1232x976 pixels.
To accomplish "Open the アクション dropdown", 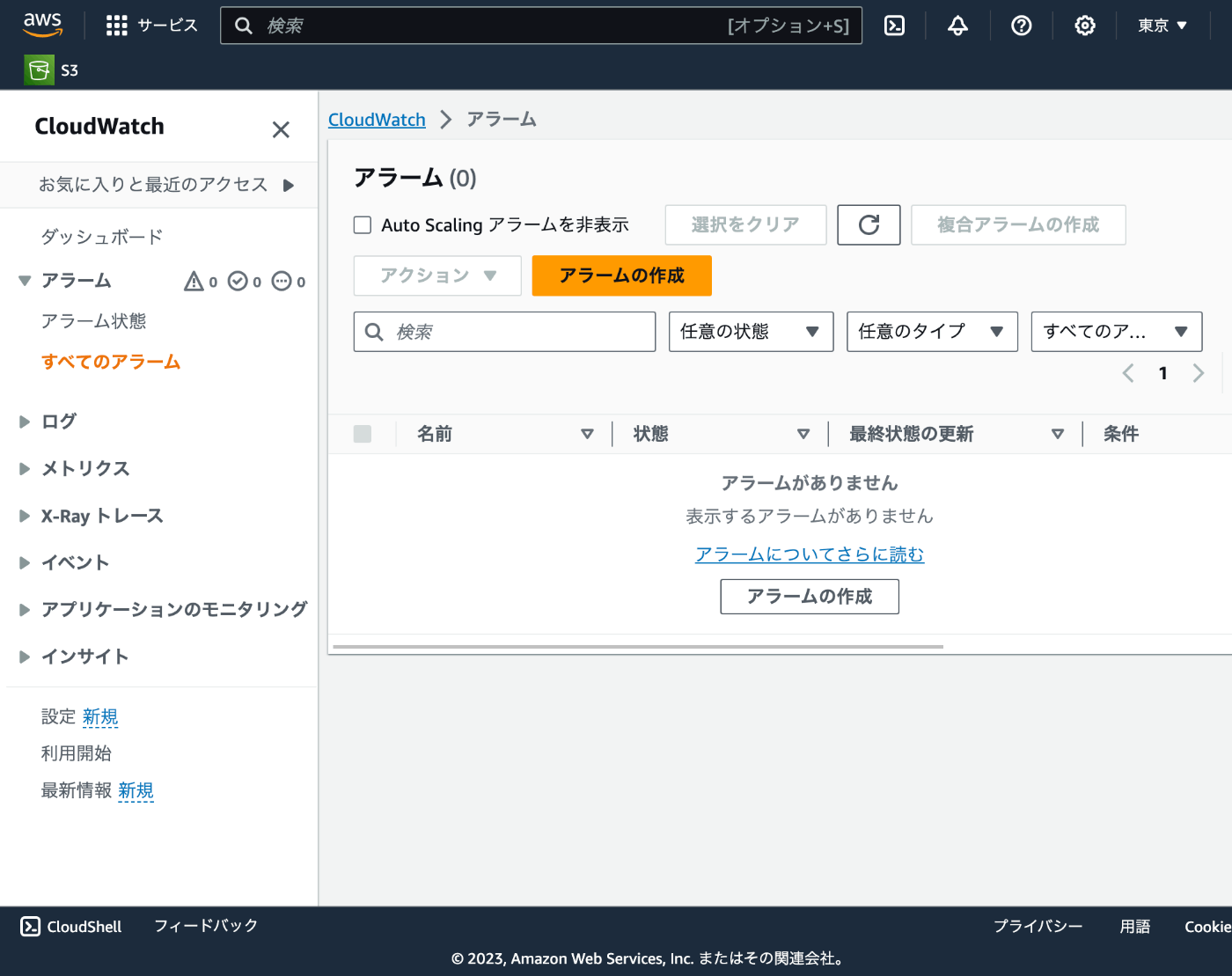I will tap(437, 275).
